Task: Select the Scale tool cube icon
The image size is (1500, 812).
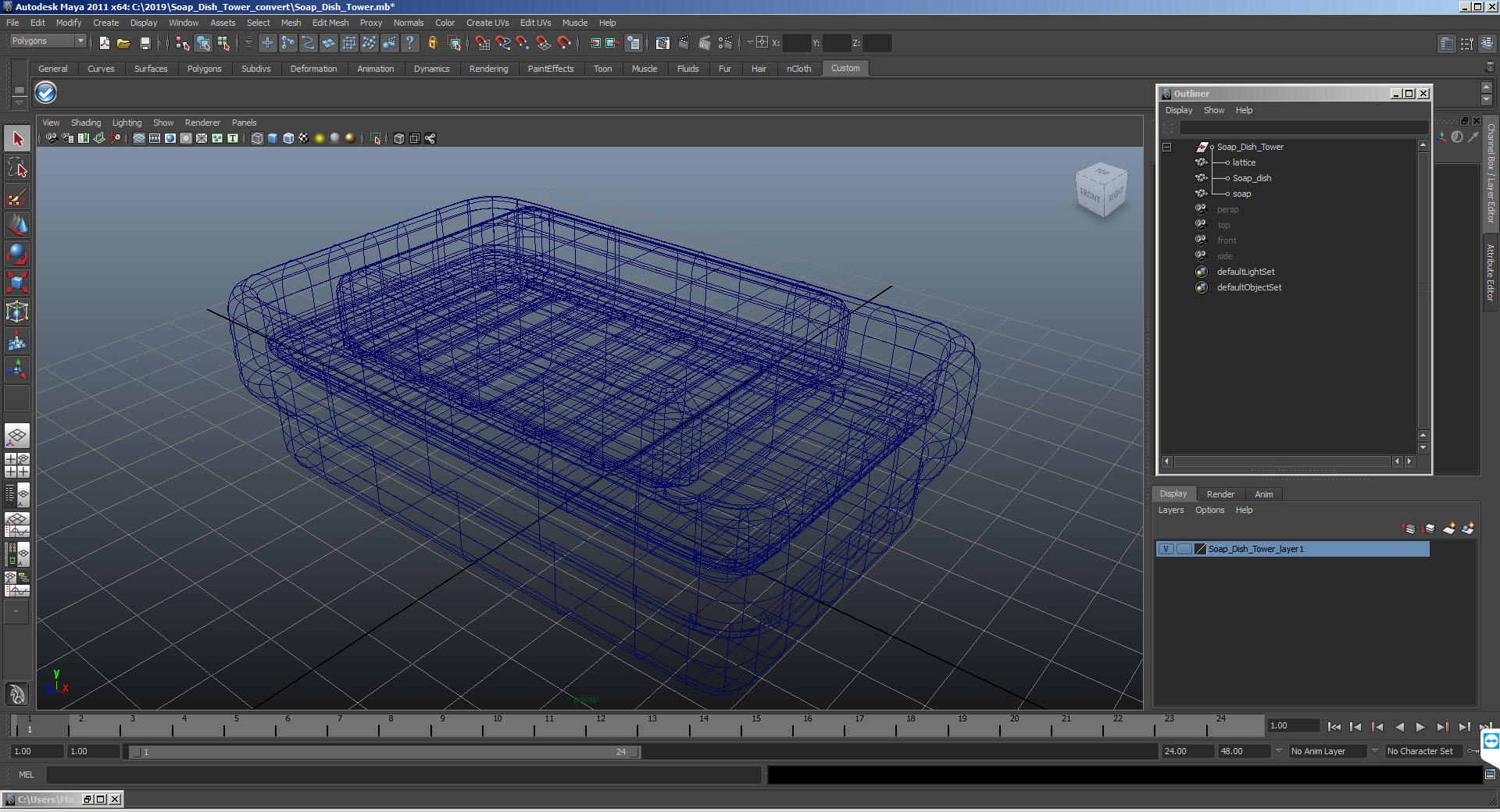Action: 17,283
